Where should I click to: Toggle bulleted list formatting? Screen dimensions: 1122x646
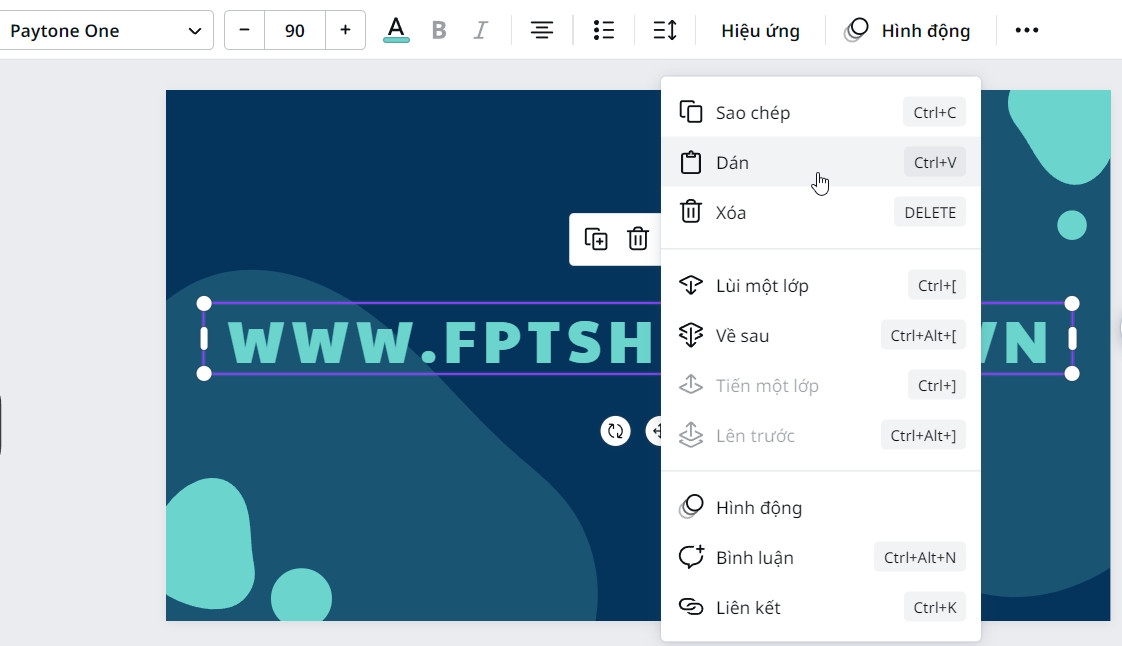pyautogui.click(x=604, y=31)
